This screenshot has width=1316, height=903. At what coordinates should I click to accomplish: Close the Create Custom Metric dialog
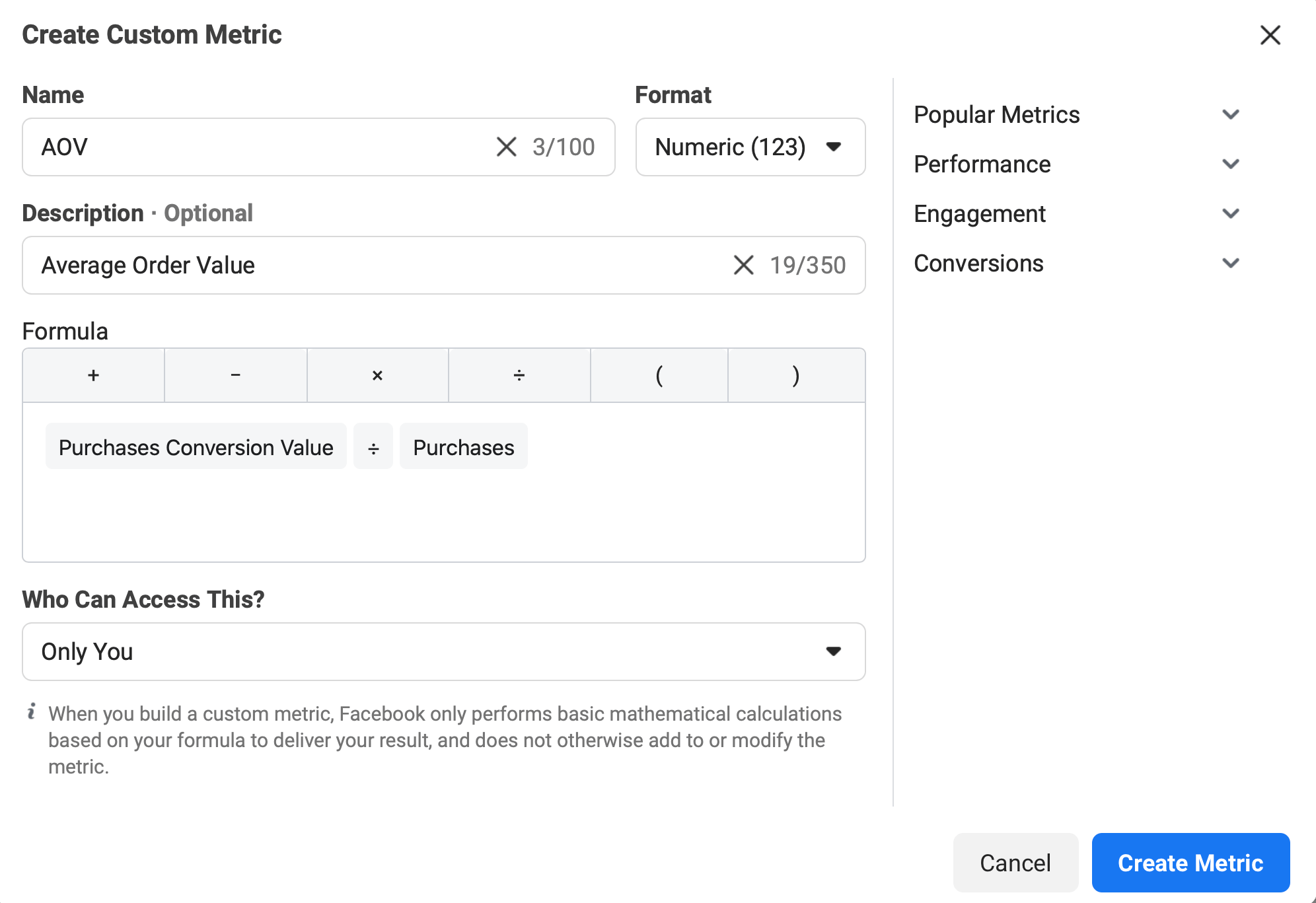[x=1270, y=35]
